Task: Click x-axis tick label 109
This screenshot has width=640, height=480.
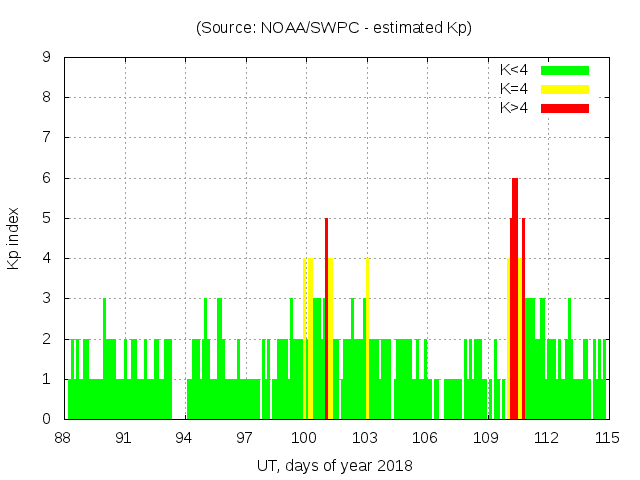Action: (486, 439)
